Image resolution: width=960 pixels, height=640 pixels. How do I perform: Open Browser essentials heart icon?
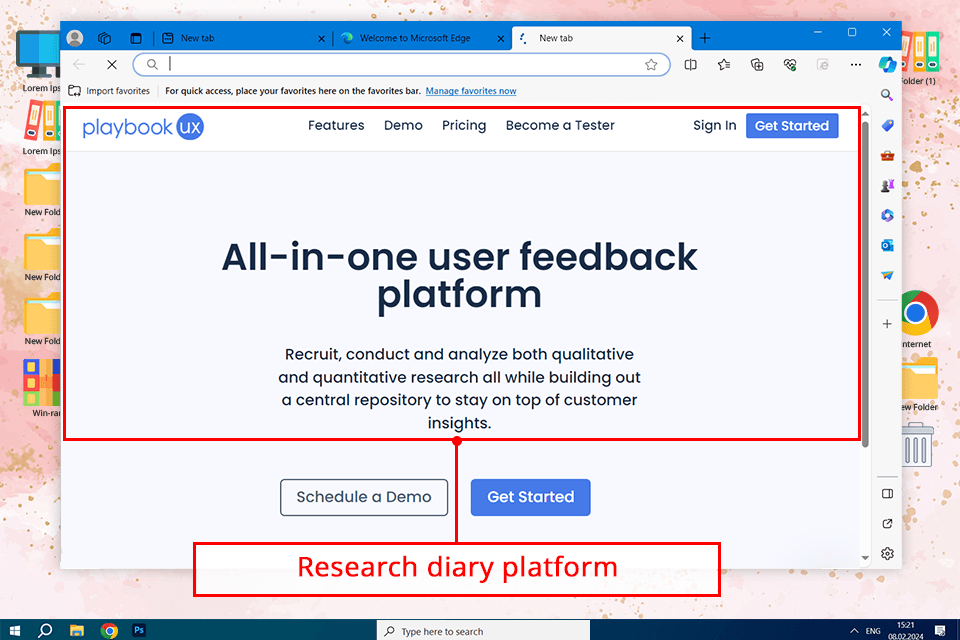(790, 64)
